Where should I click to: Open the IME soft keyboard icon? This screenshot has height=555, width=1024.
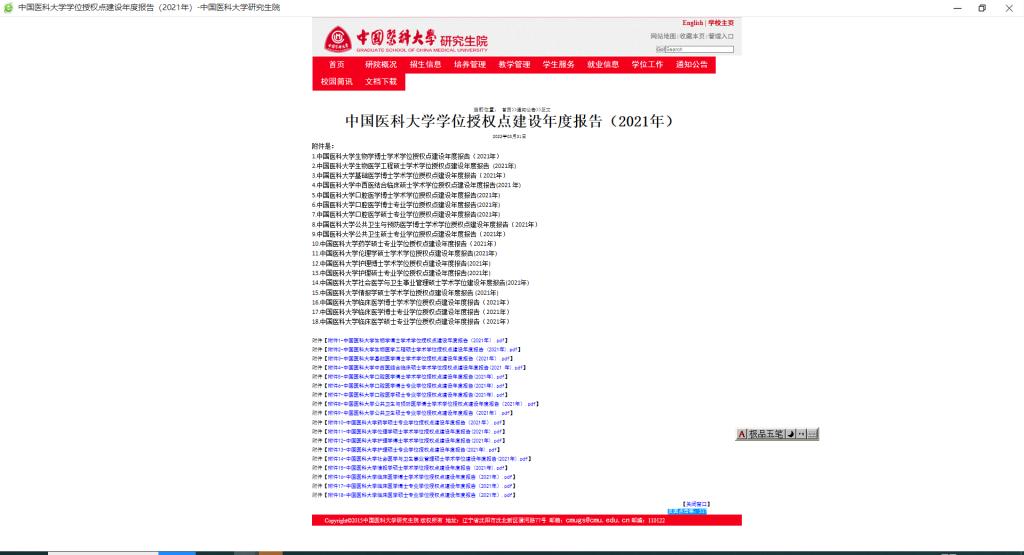click(x=813, y=434)
